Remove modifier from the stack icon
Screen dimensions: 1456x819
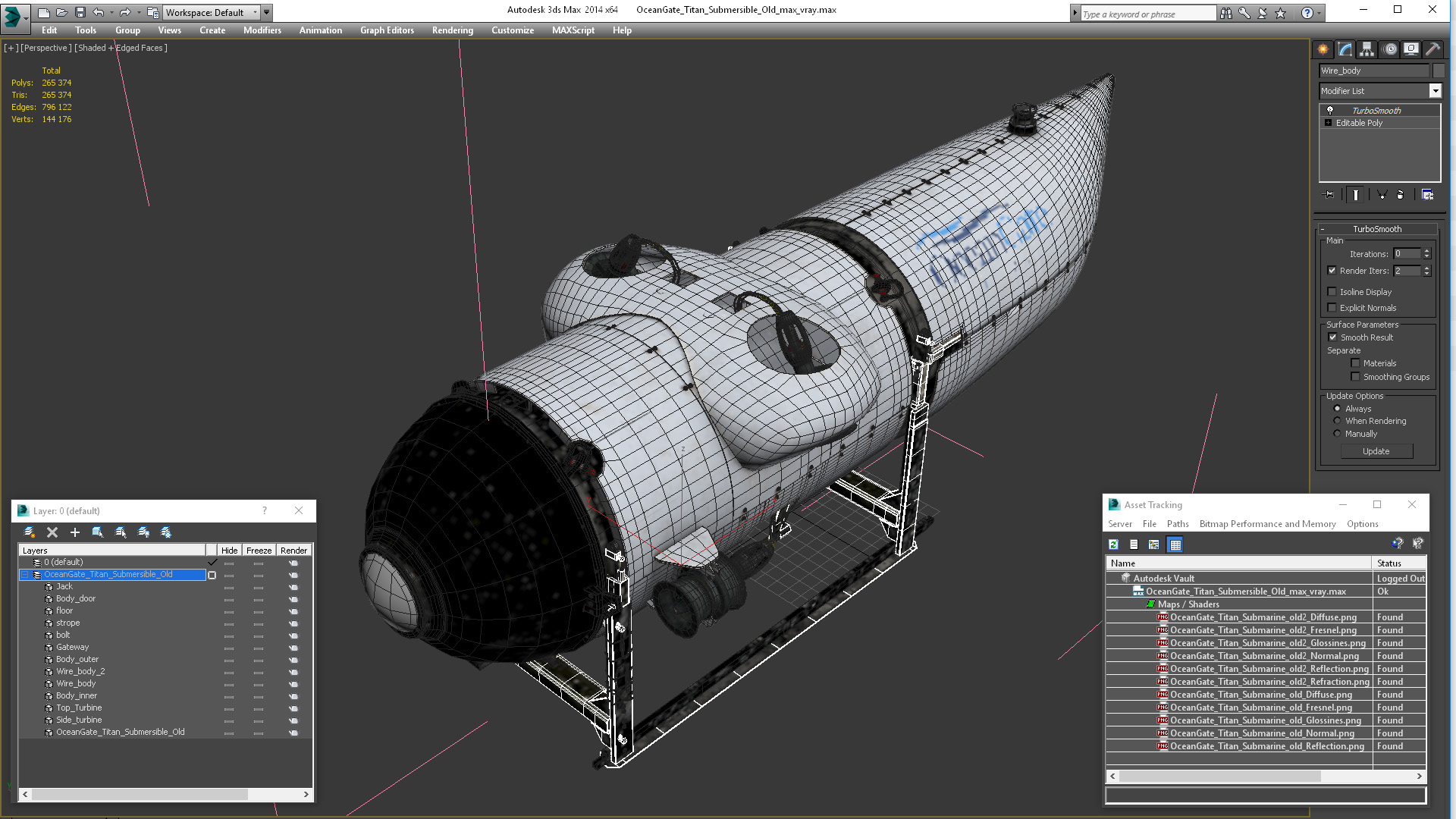1401,195
